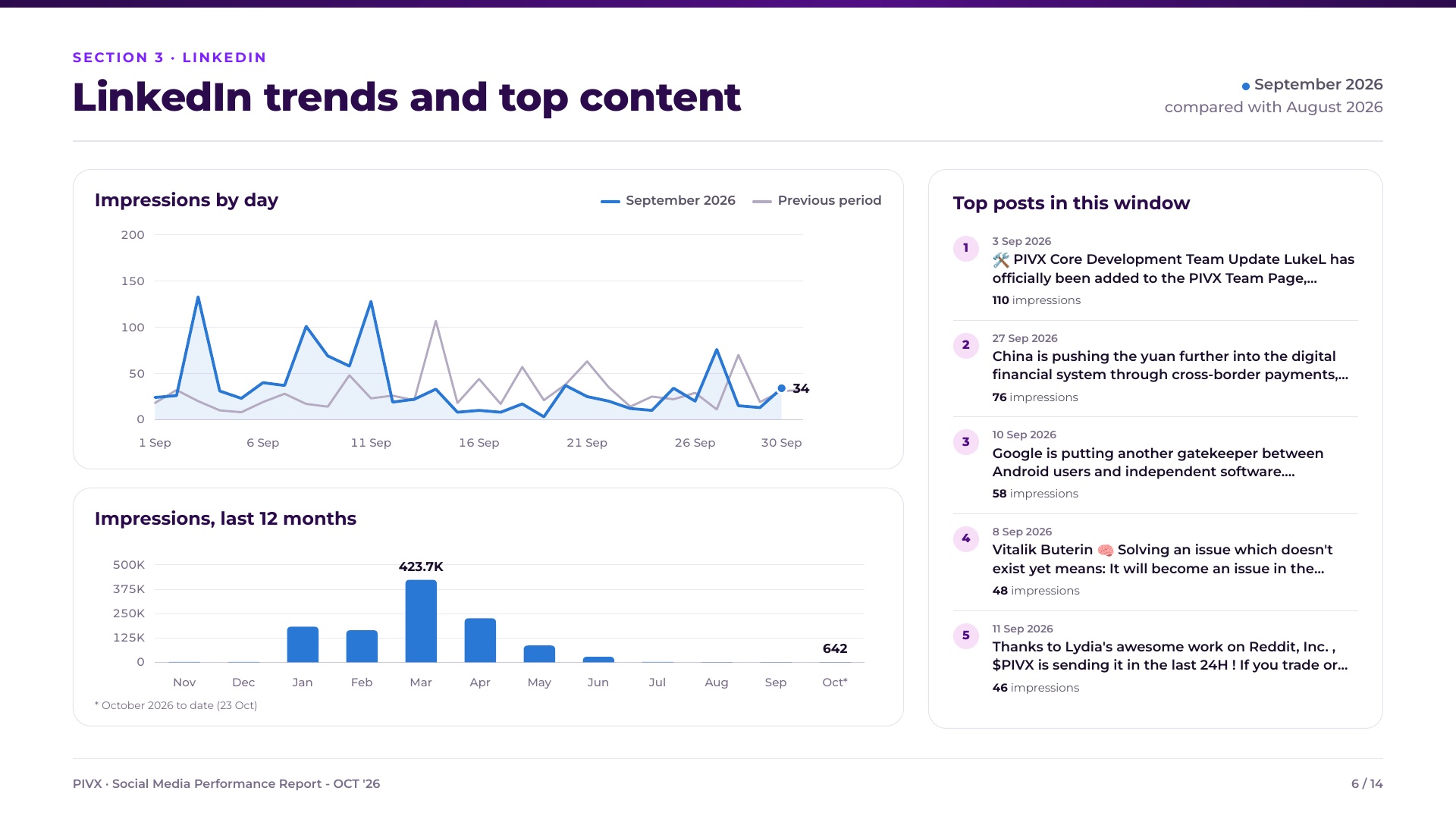Click the '27 Sep 2026' post date
Image resolution: width=1456 pixels, height=819 pixels.
pyautogui.click(x=1025, y=339)
